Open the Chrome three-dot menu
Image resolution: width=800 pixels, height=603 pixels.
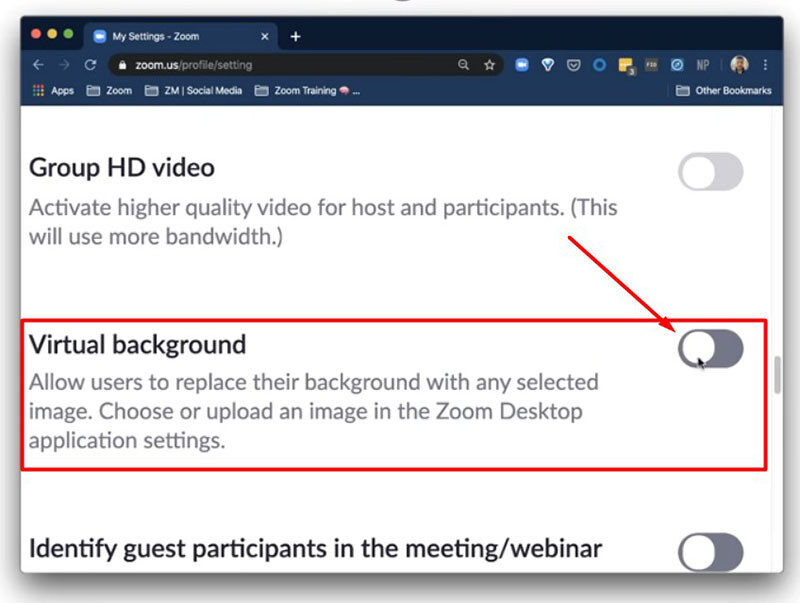pos(765,65)
